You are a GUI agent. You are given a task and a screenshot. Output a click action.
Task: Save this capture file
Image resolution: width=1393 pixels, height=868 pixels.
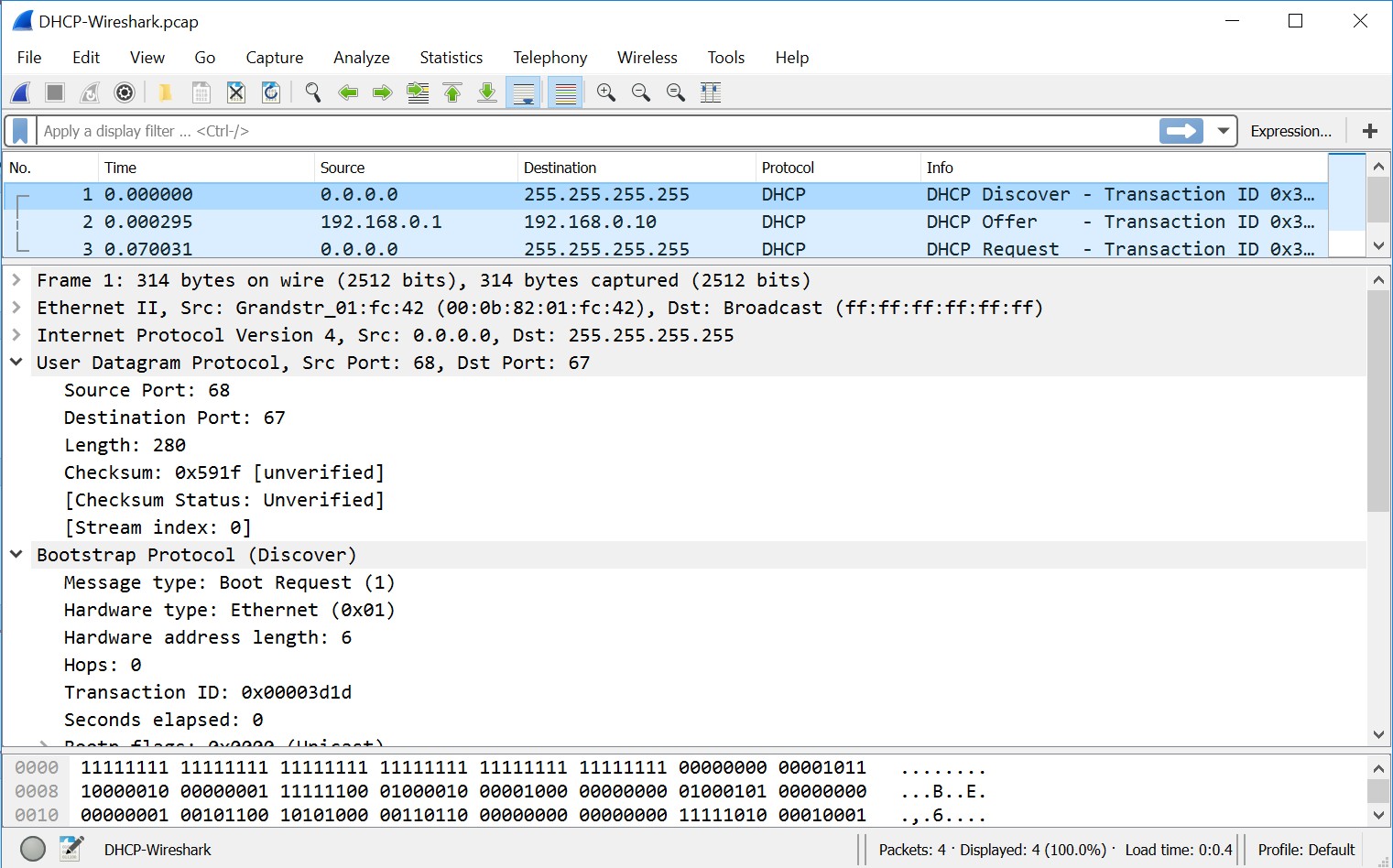201,92
